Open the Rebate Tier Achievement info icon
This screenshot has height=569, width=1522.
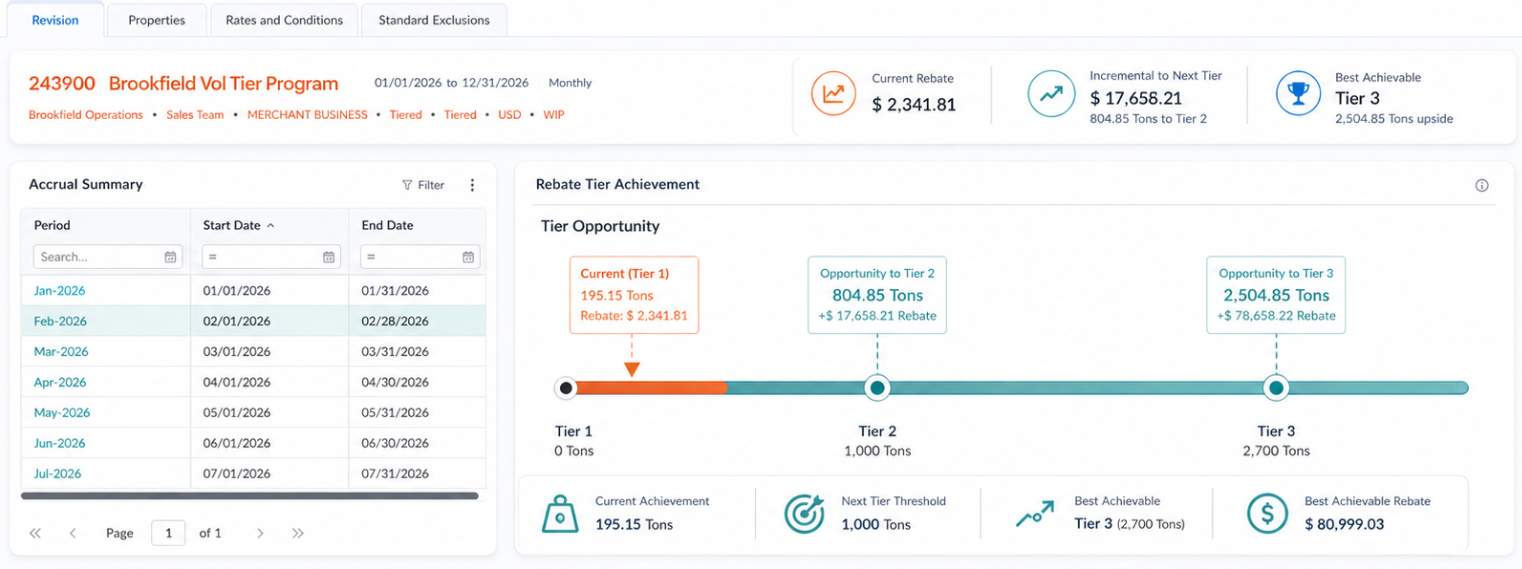click(1482, 185)
